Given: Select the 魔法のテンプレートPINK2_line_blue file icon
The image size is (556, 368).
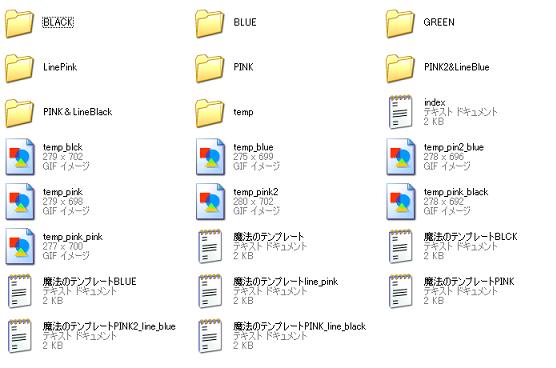Looking at the screenshot, I should [x=20, y=336].
